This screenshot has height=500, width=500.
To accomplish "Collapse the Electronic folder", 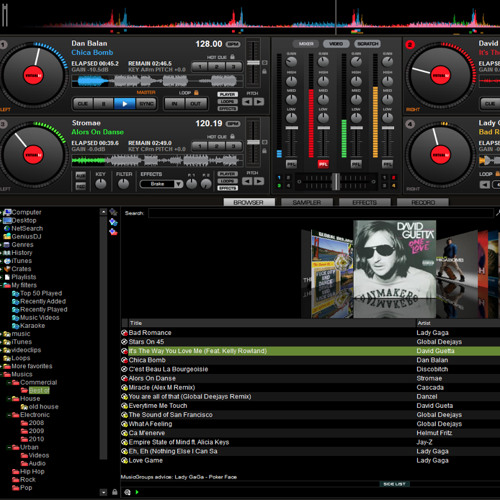I will point(9,415).
